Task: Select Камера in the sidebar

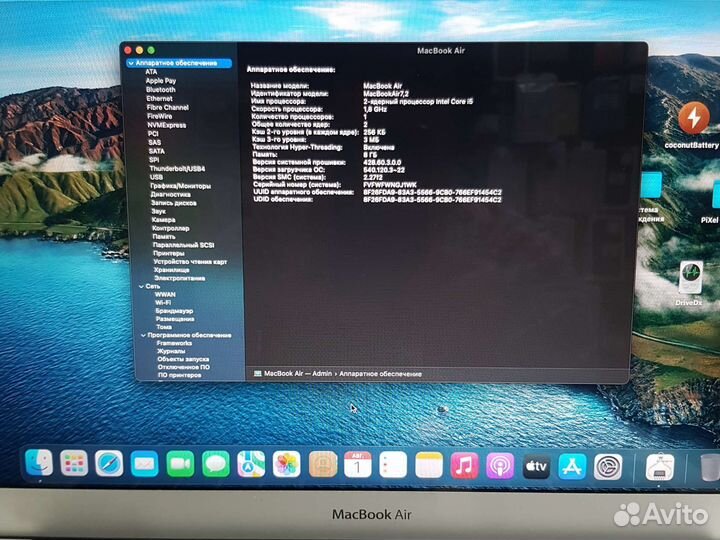Action: 163,219
